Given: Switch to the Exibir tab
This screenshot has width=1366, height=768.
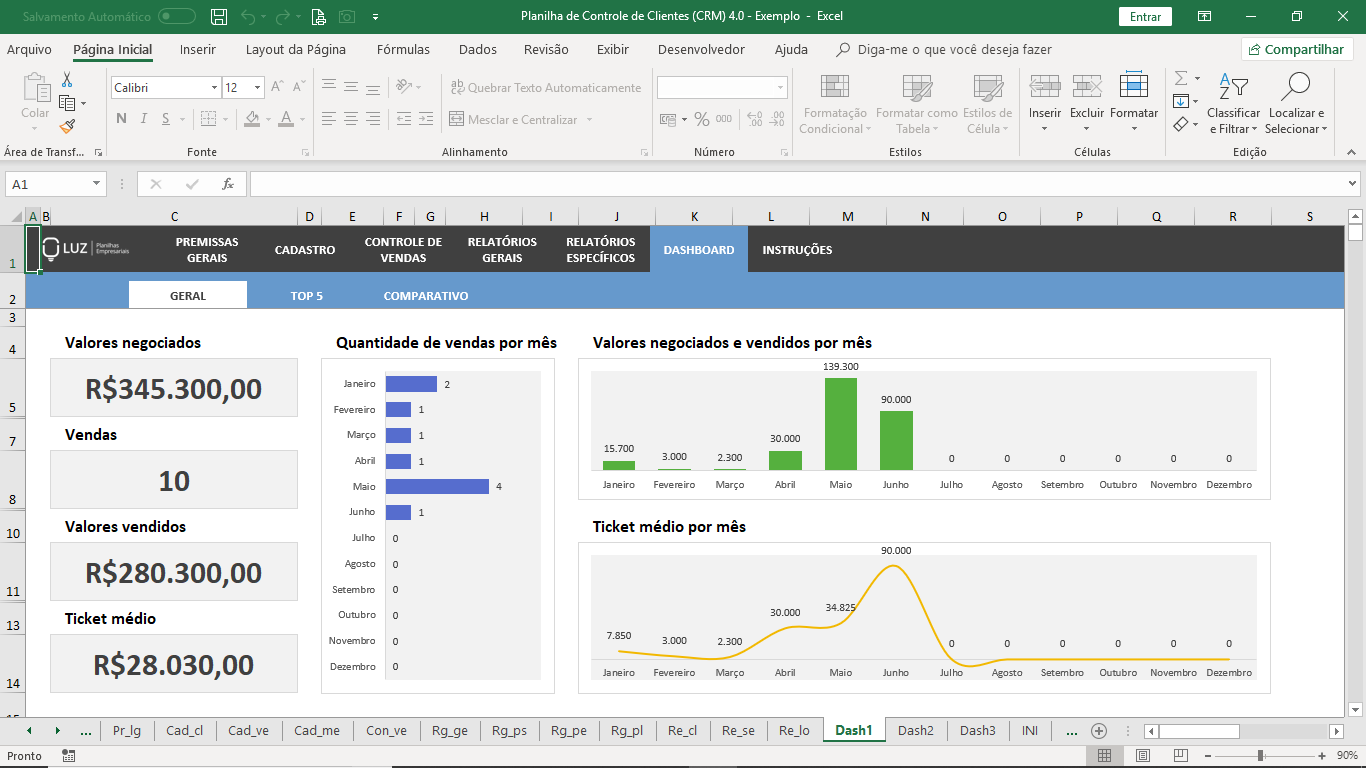Looking at the screenshot, I should click(613, 49).
